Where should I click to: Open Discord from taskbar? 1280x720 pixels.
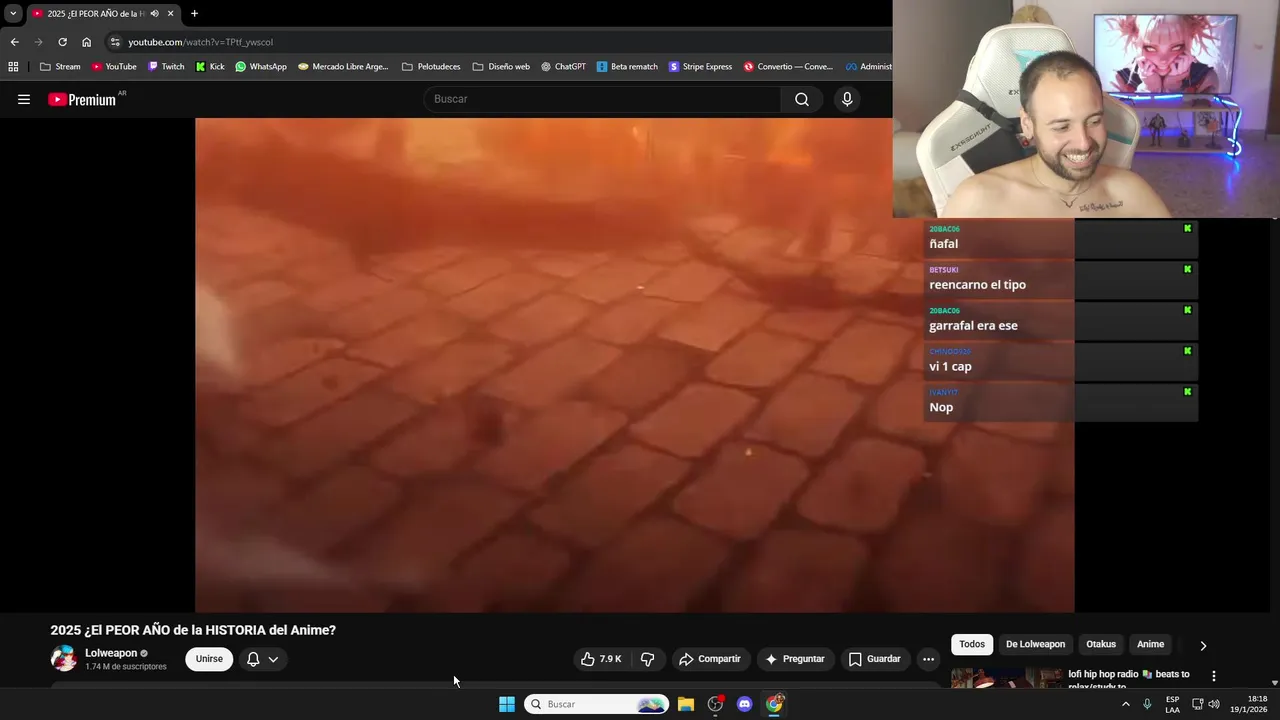[744, 704]
